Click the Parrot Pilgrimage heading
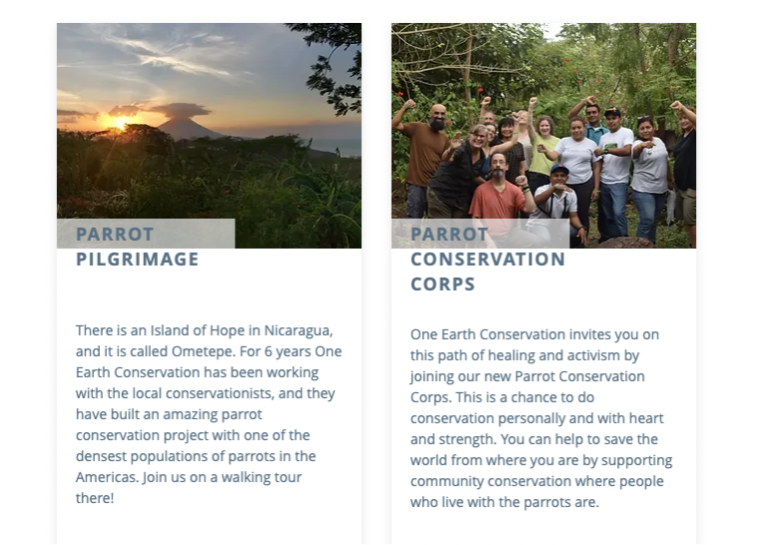 coord(137,247)
